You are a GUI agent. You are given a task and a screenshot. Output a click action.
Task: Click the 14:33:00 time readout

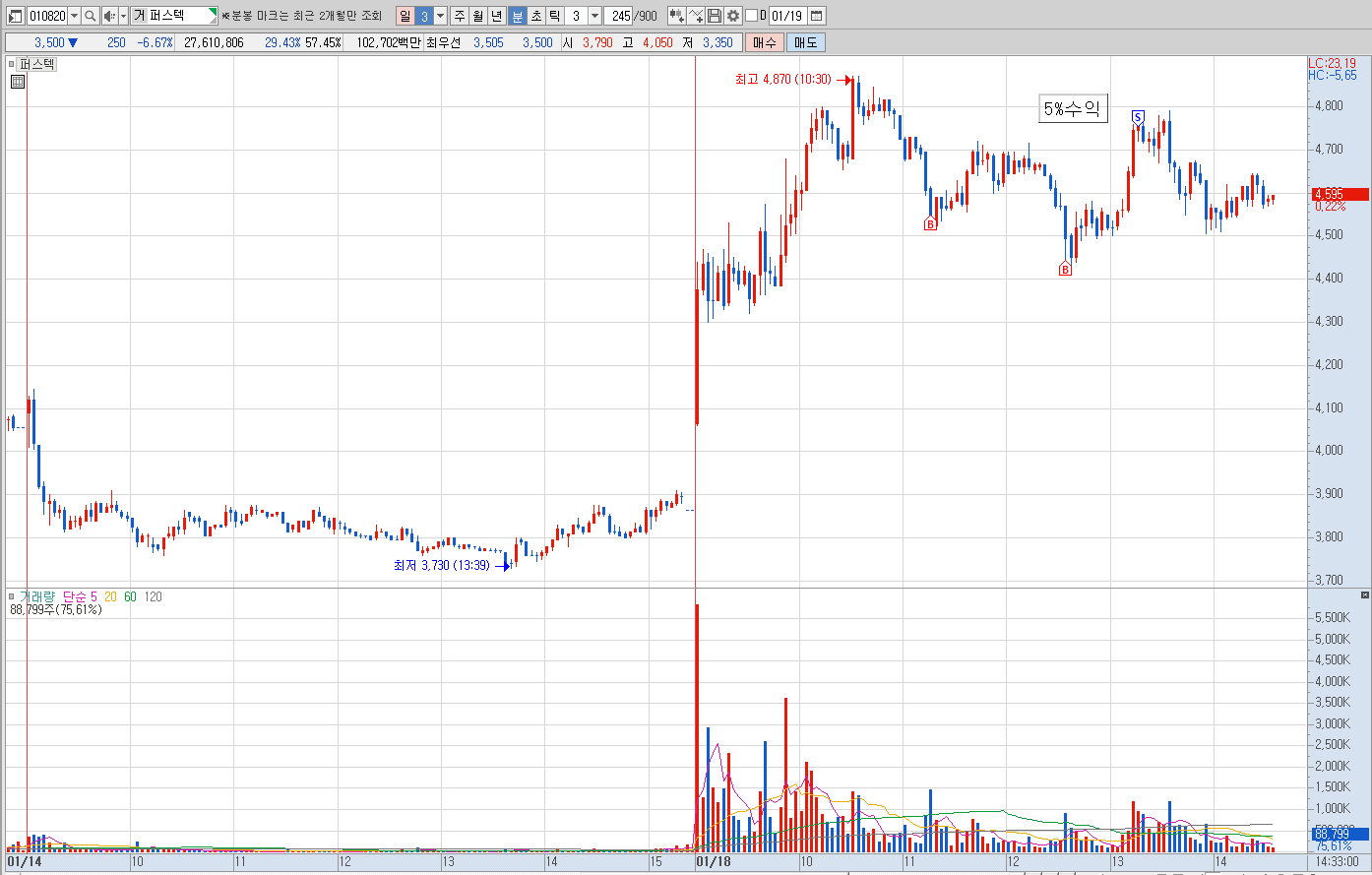(x=1337, y=861)
